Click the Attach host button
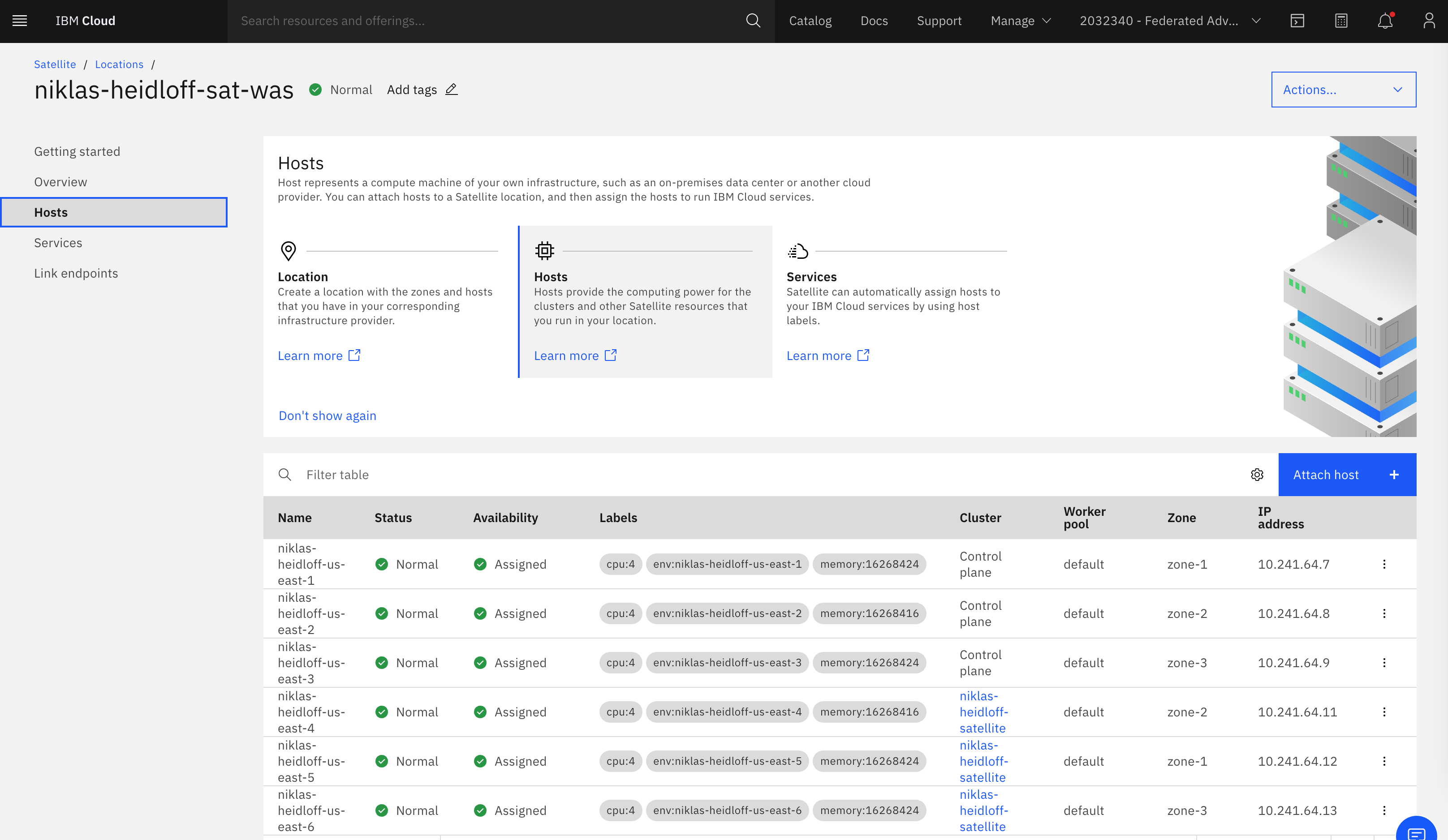This screenshot has width=1448, height=840. pyautogui.click(x=1347, y=475)
